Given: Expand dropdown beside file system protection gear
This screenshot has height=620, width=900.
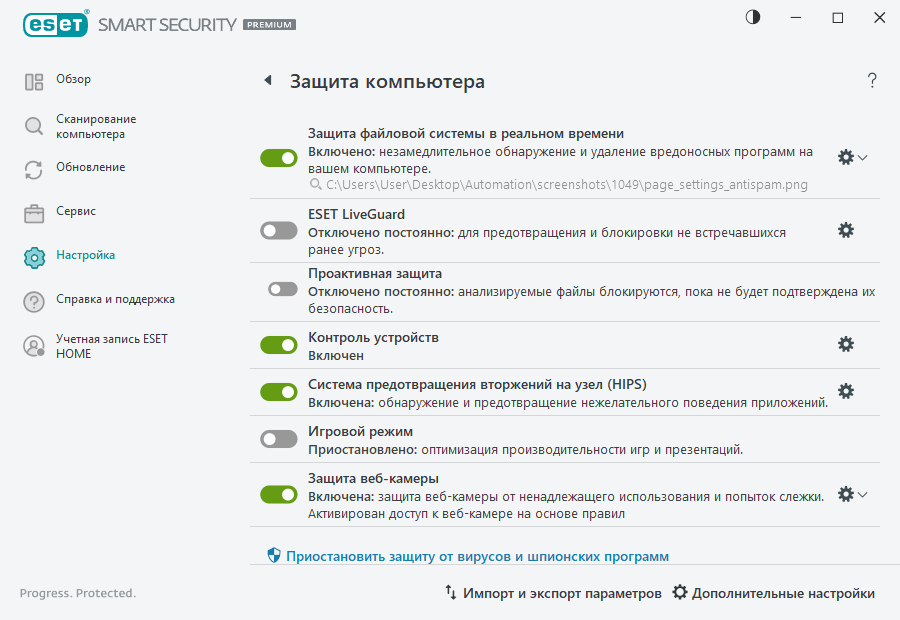Looking at the screenshot, I should (x=862, y=156).
